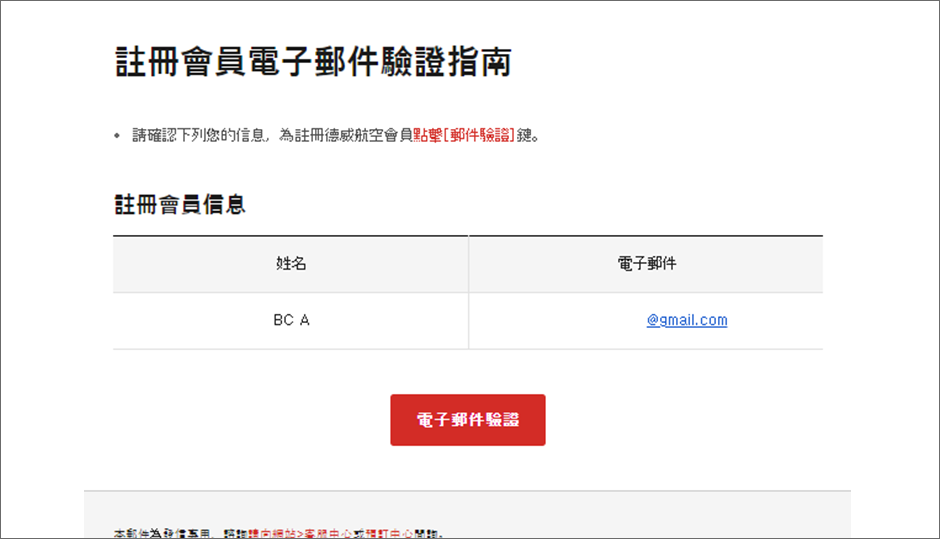Click the 鍵 character after red bracket text
Screen dimensions: 940x539
coord(524,135)
